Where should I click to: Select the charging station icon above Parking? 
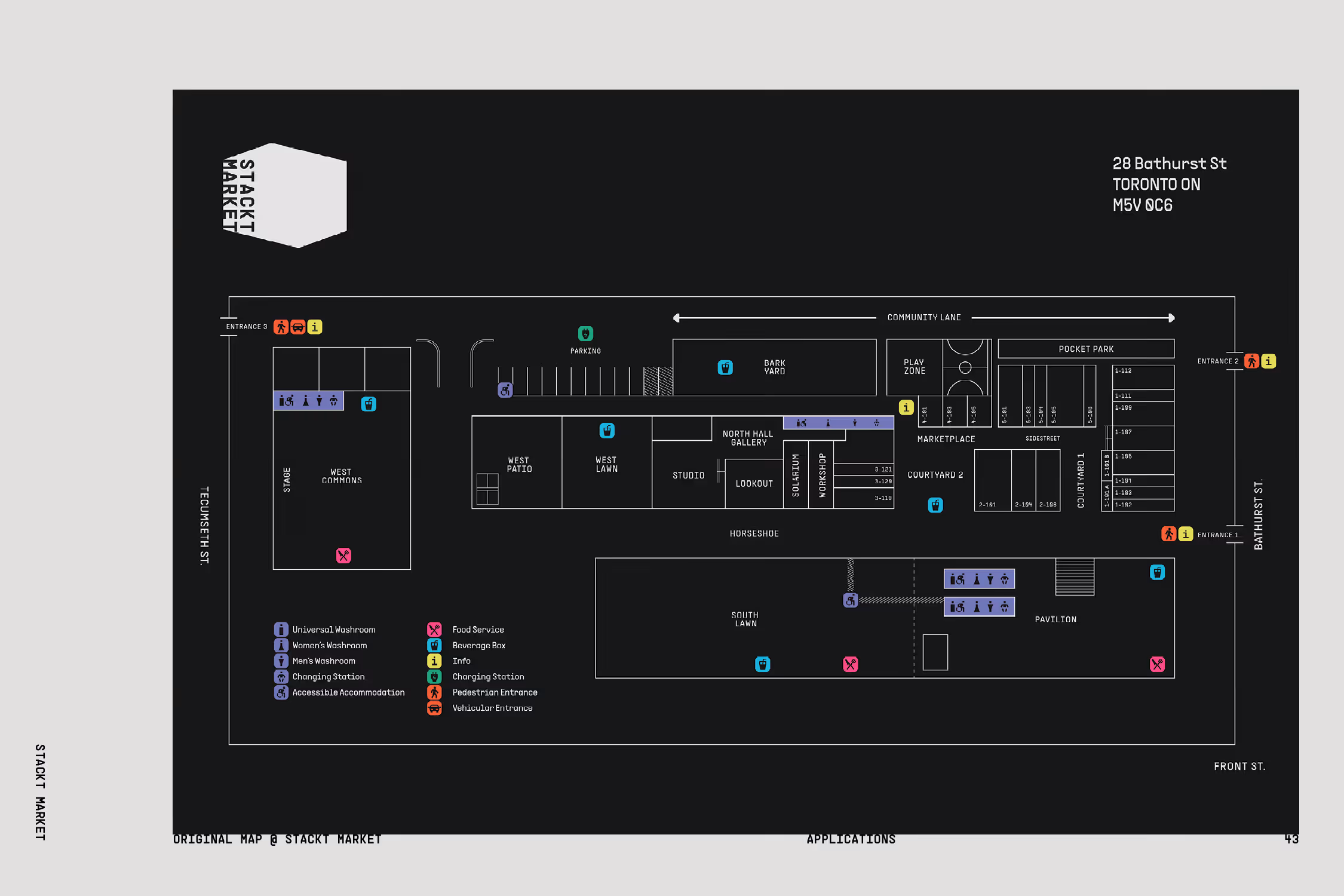click(585, 333)
